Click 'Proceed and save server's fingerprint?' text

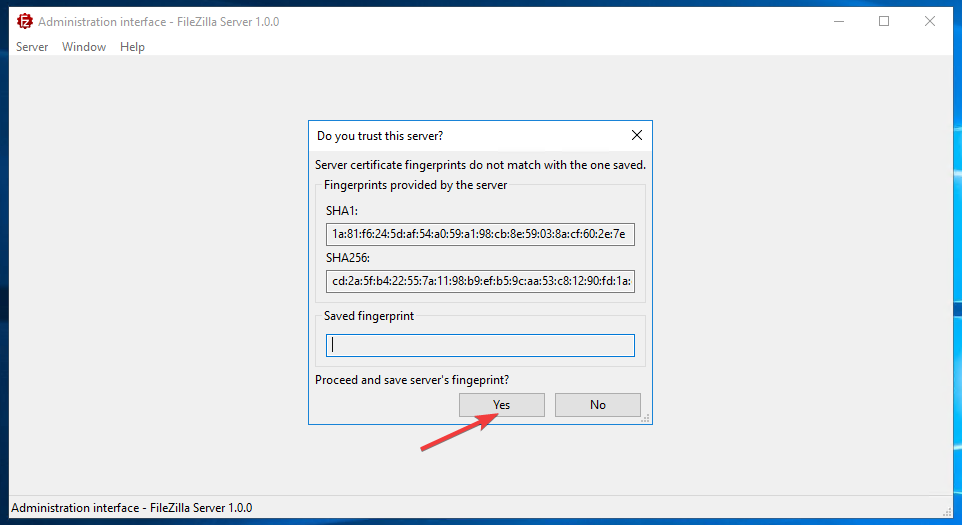[412, 380]
